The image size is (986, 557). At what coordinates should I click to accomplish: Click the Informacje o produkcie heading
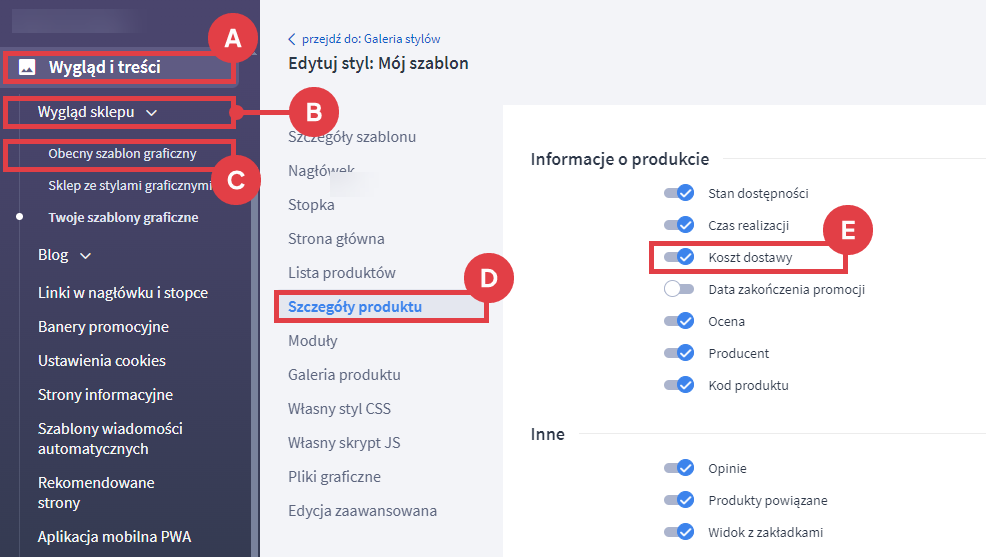click(619, 159)
